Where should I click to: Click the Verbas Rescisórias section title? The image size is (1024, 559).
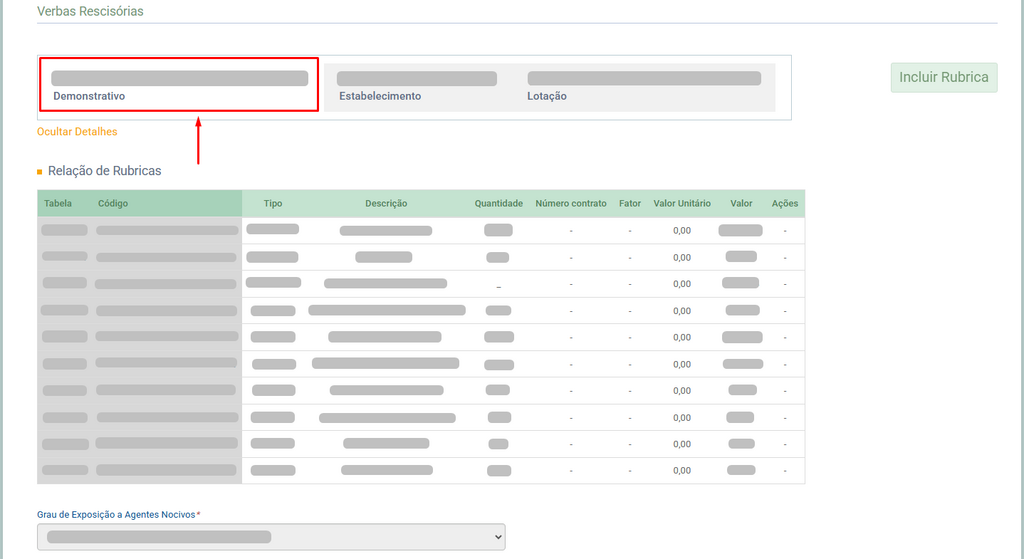[x=90, y=11]
